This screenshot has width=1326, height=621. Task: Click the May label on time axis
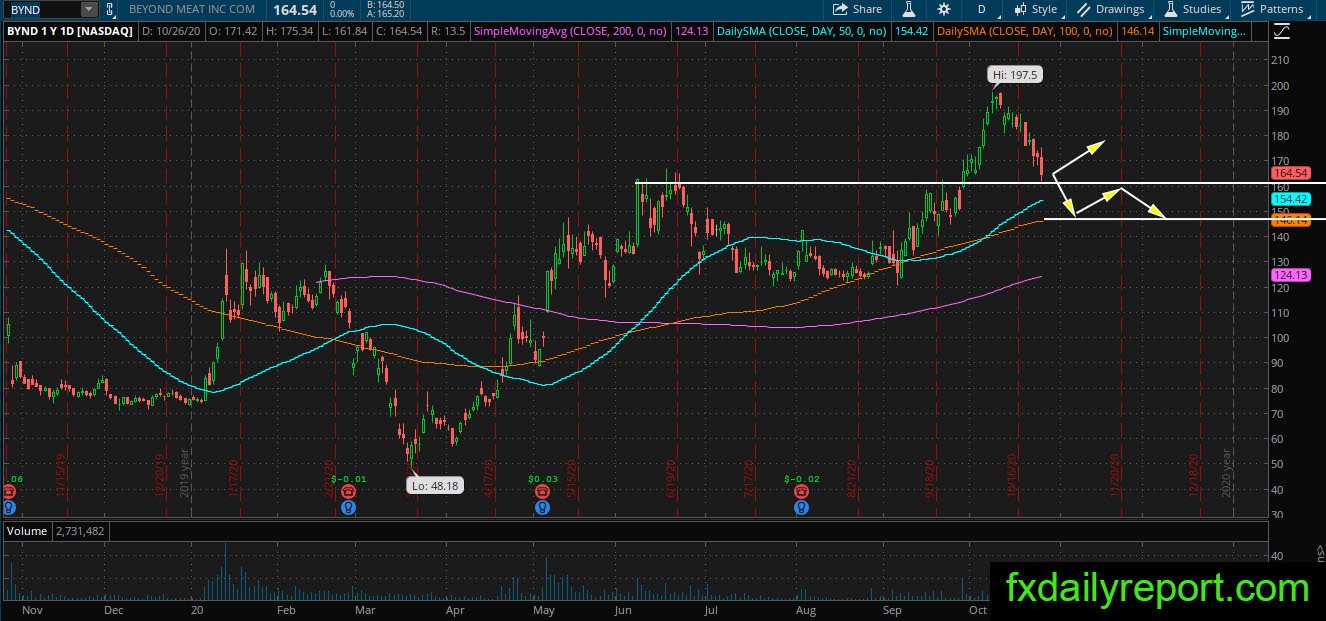pos(543,609)
